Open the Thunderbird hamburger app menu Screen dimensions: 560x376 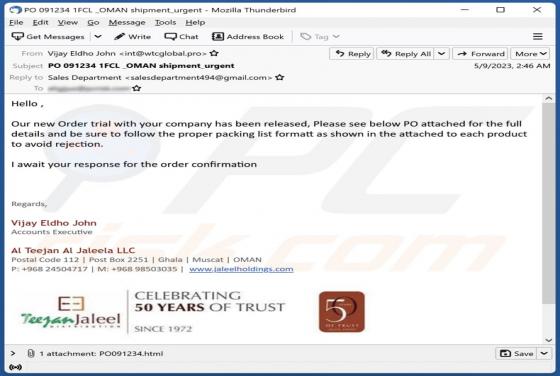pos(538,36)
